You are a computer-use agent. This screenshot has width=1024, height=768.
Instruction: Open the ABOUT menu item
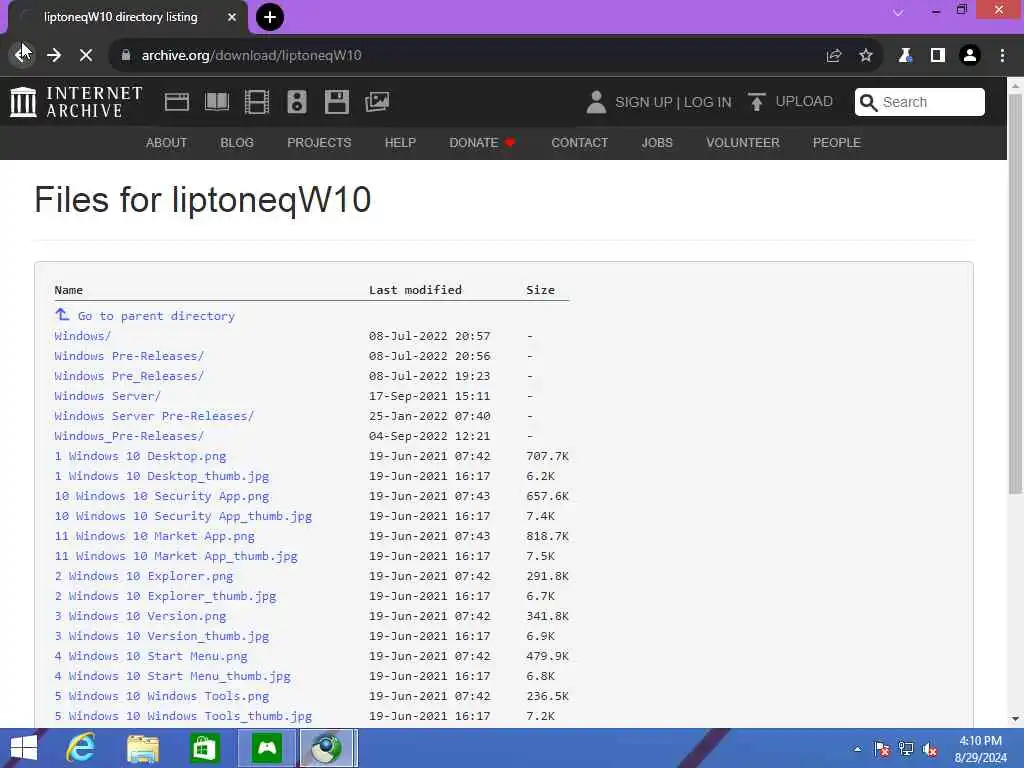(167, 142)
